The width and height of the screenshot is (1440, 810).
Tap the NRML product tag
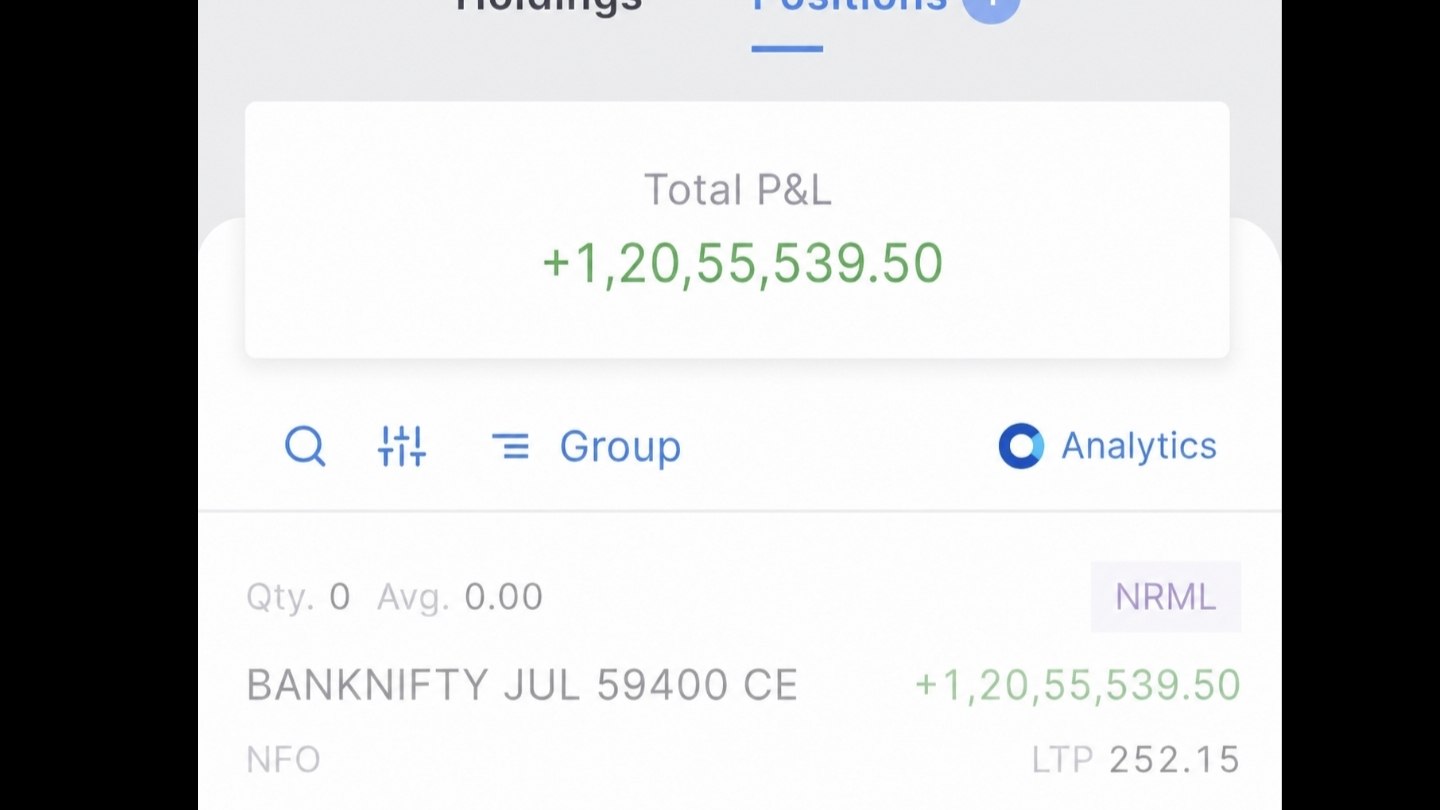pyautogui.click(x=1166, y=597)
